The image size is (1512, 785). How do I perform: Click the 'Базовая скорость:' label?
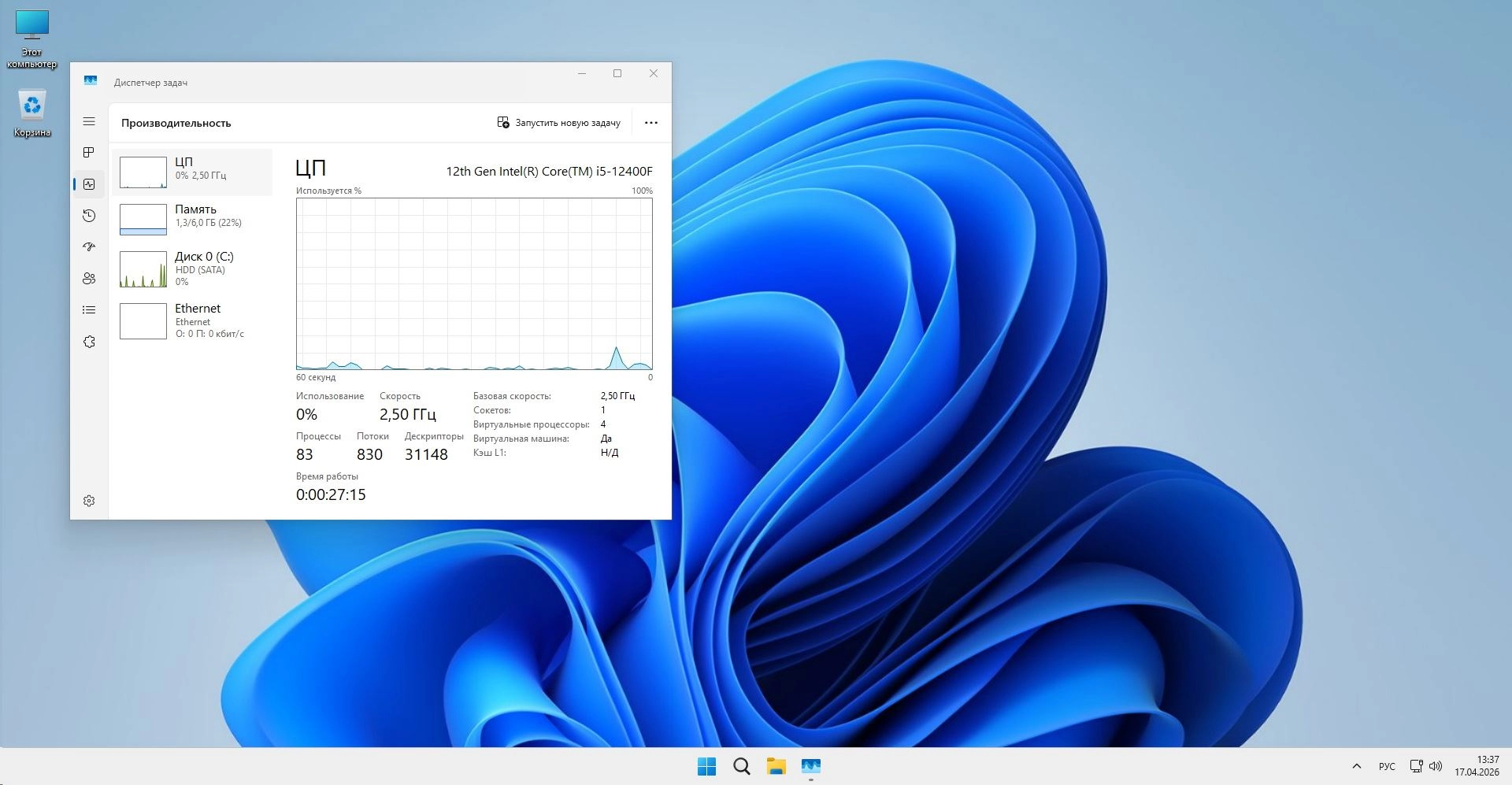pos(512,396)
